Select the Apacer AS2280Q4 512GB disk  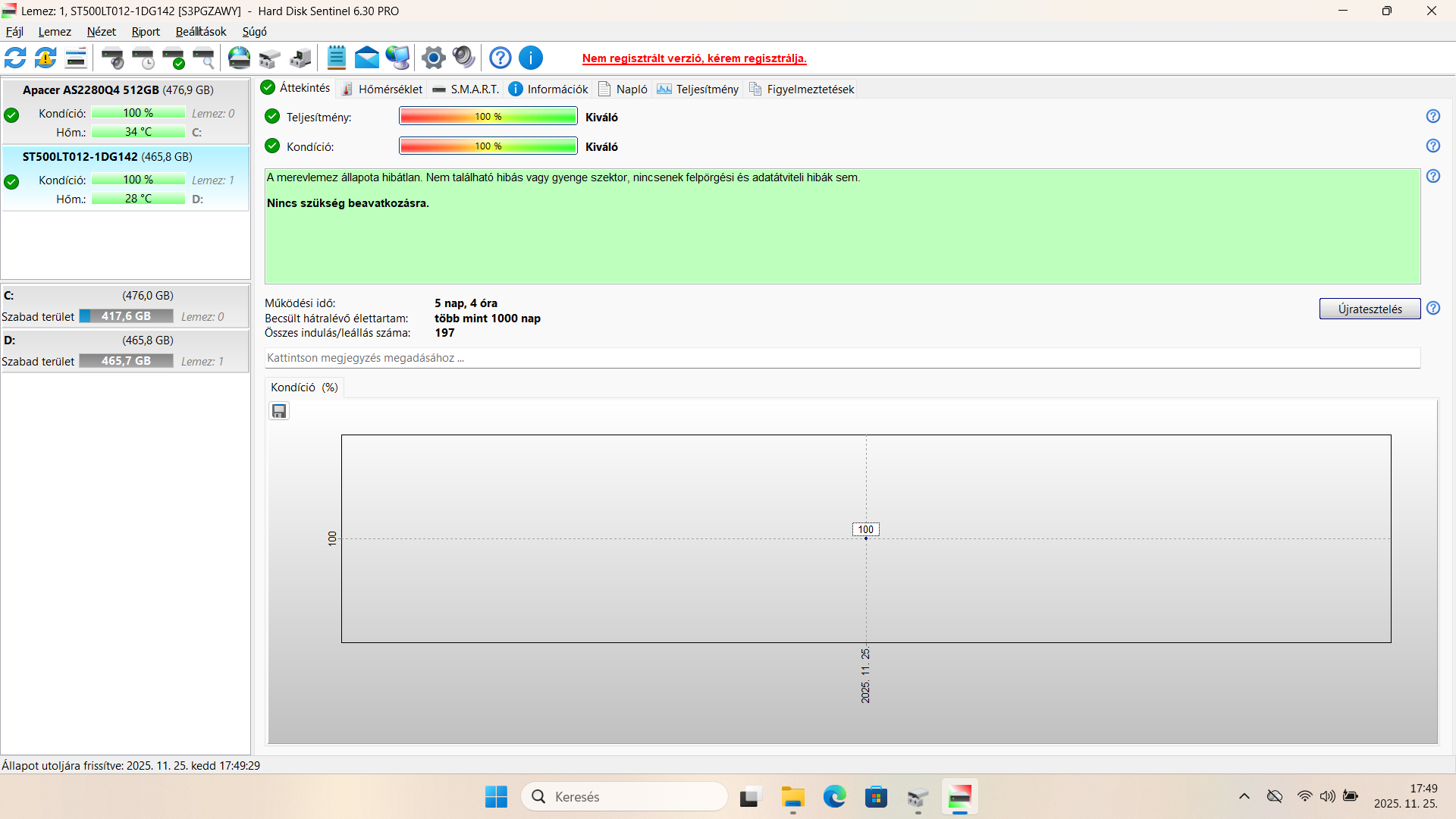pos(118,90)
